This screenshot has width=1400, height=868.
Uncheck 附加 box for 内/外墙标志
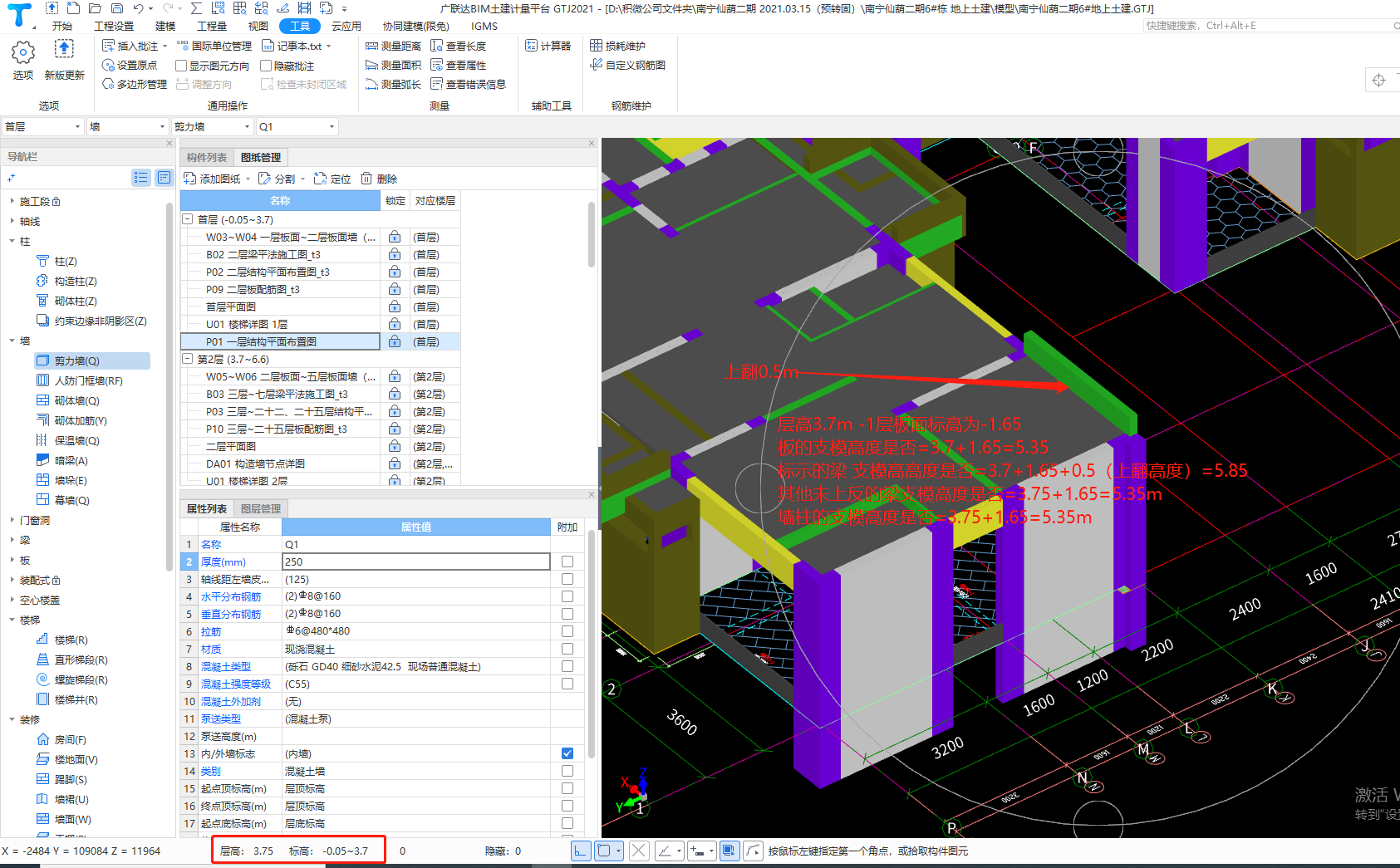[x=567, y=753]
